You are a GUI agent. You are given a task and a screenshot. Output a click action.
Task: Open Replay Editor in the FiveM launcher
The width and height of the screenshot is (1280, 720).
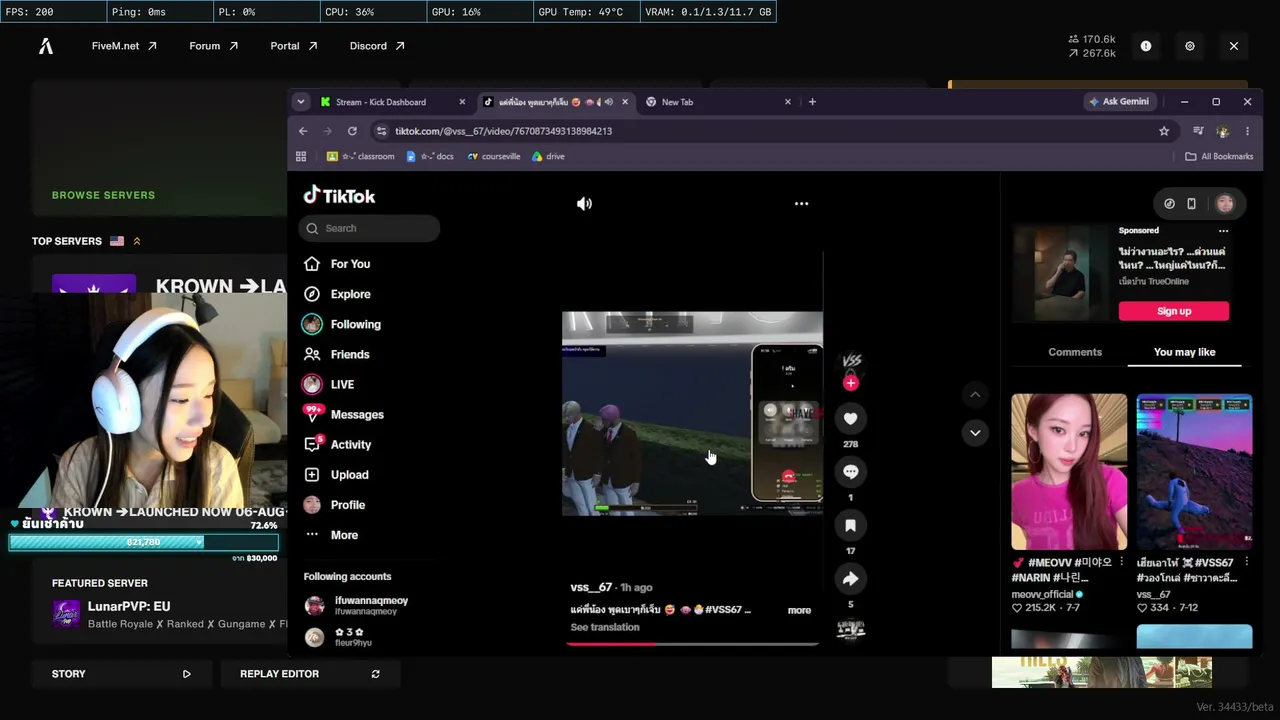point(310,674)
